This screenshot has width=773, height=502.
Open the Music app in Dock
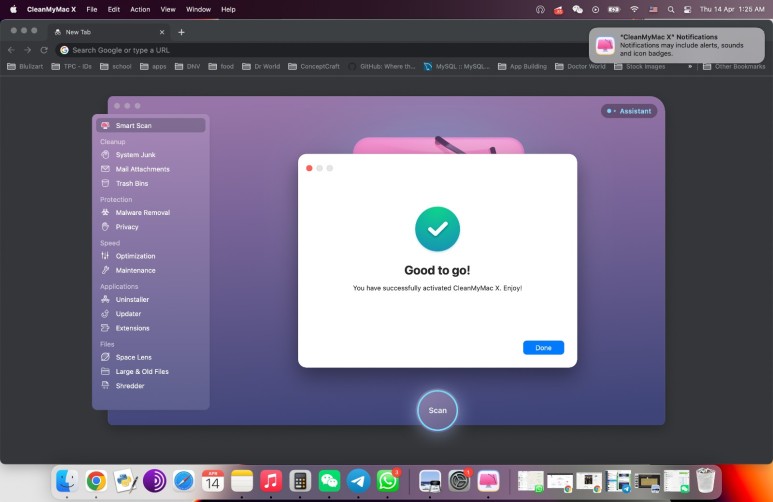(x=271, y=481)
